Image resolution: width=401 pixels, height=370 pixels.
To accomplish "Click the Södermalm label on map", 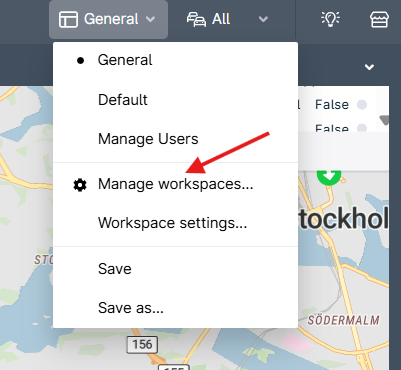I will pos(343,320).
